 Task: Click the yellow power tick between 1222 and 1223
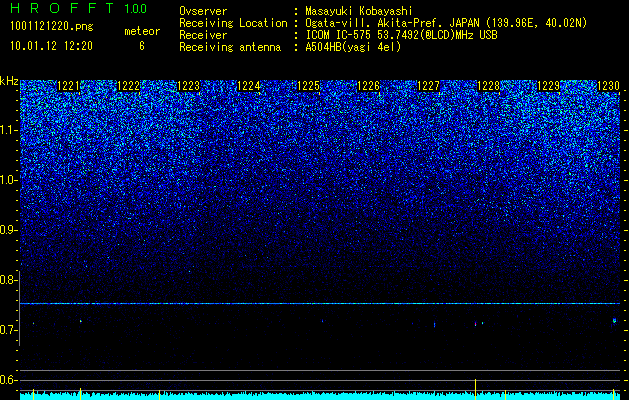tap(159, 394)
